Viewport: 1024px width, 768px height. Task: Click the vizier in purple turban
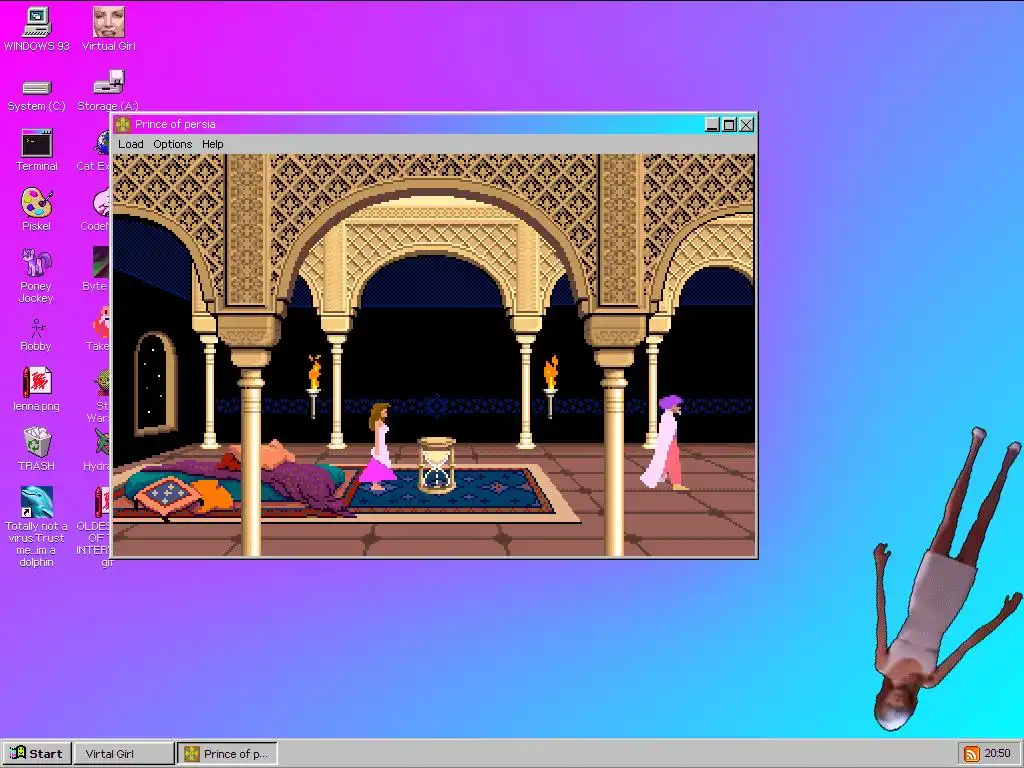(x=664, y=442)
